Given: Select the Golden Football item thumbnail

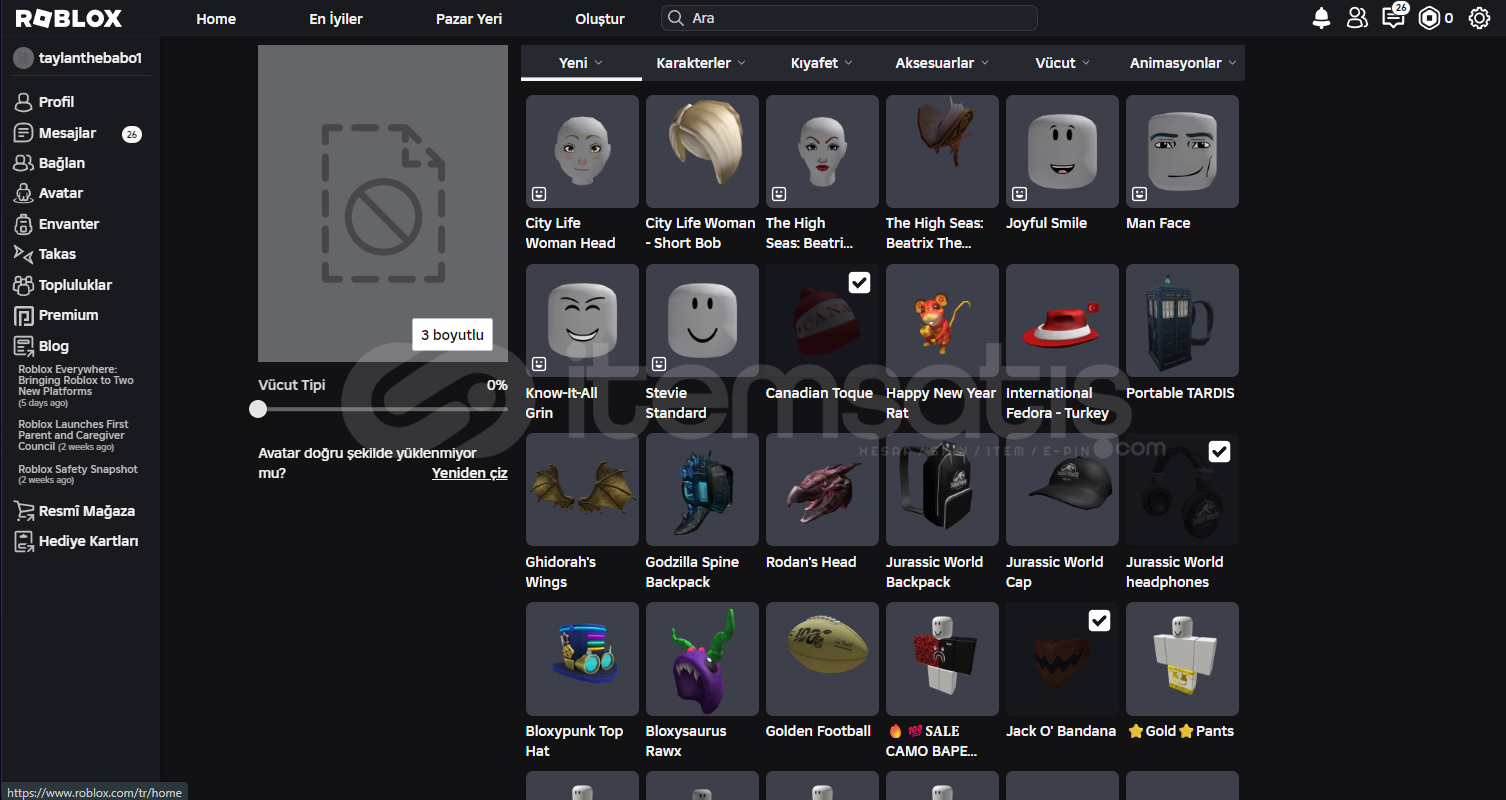Looking at the screenshot, I should click(822, 658).
